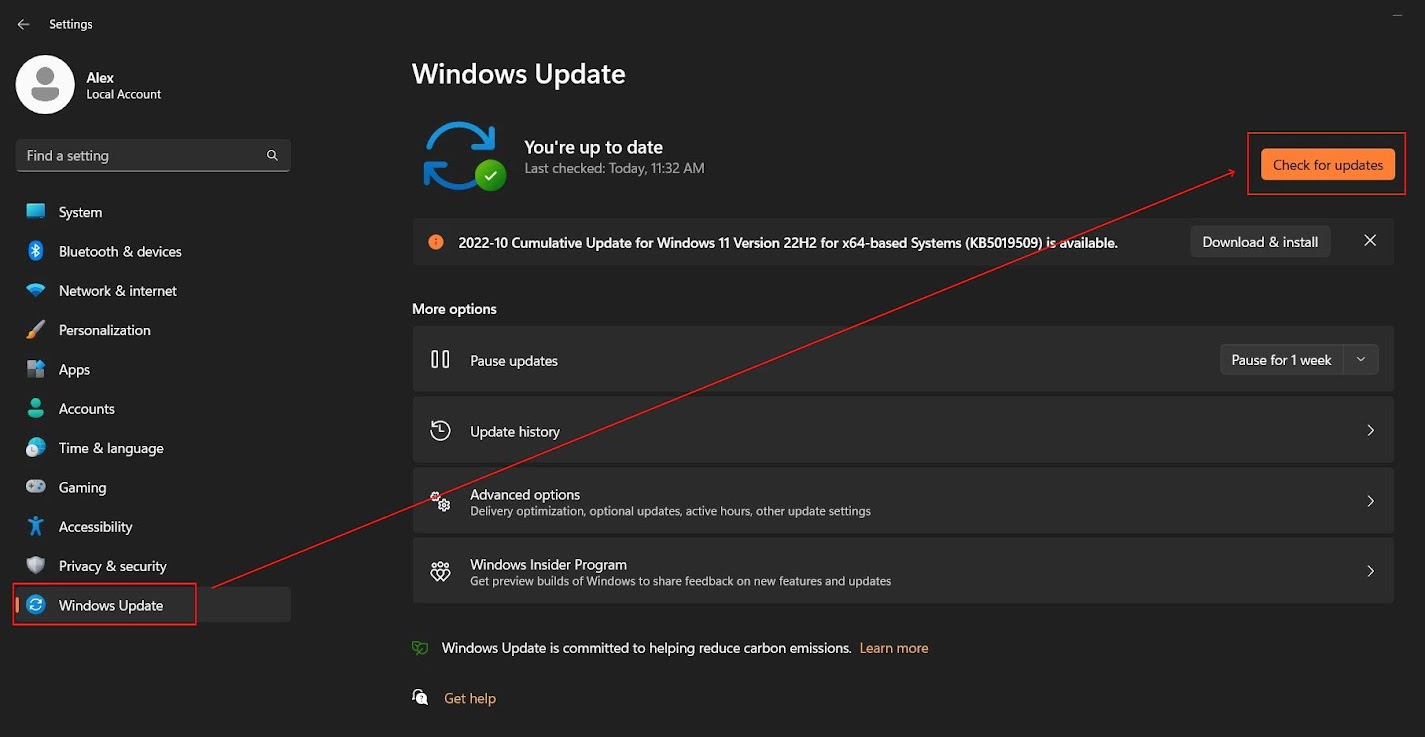The width and height of the screenshot is (1425, 737).
Task: Click the carbon emissions commitment sentence
Action: pos(646,648)
